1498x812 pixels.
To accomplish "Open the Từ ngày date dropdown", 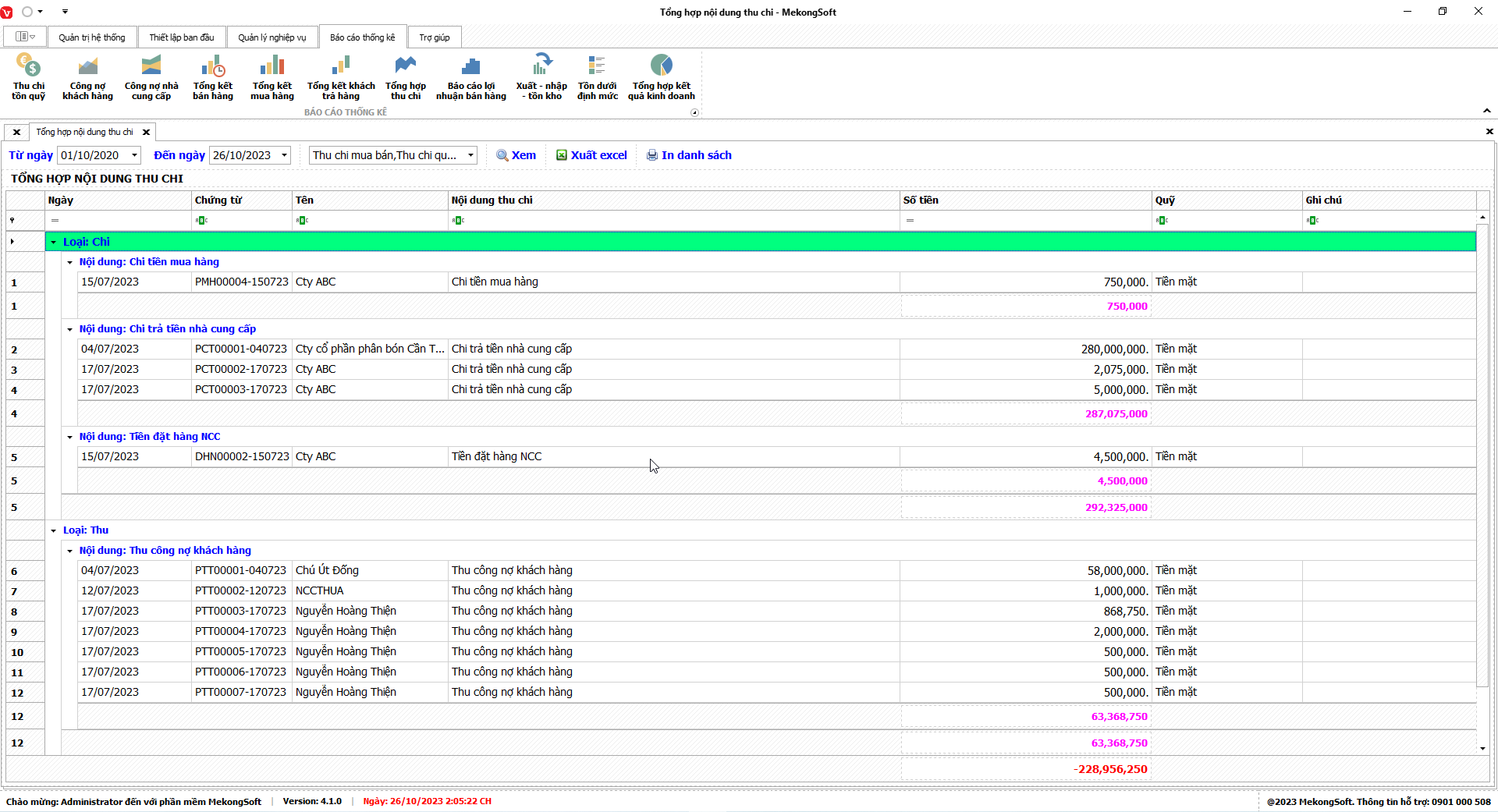I will [x=134, y=155].
